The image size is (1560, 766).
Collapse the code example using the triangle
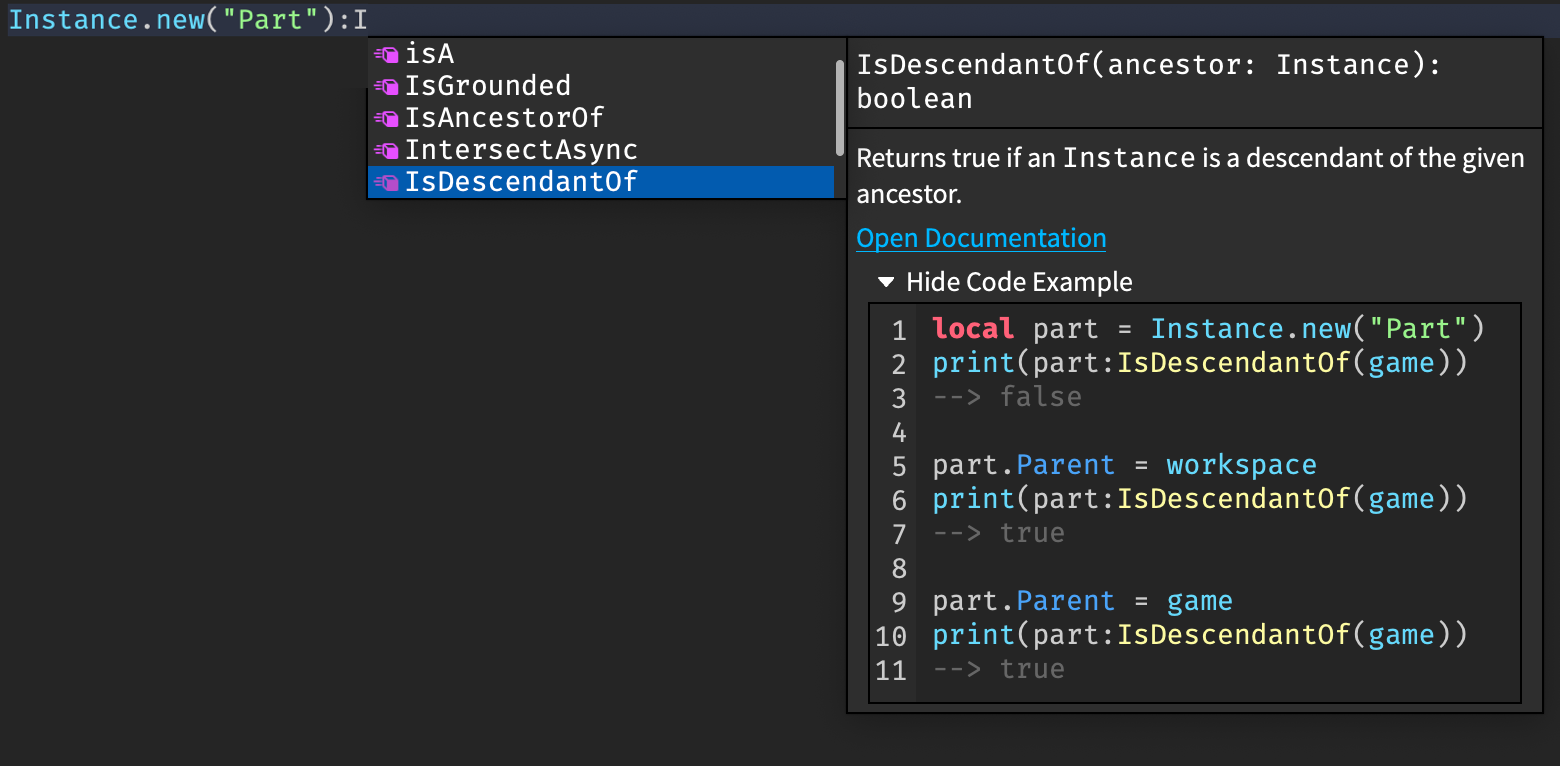(x=885, y=282)
